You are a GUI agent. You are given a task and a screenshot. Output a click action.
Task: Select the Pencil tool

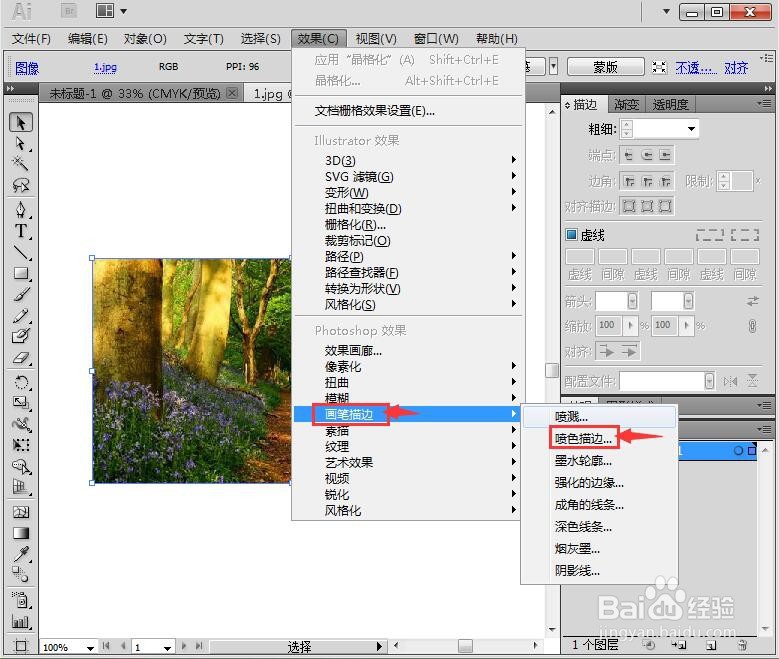point(20,316)
